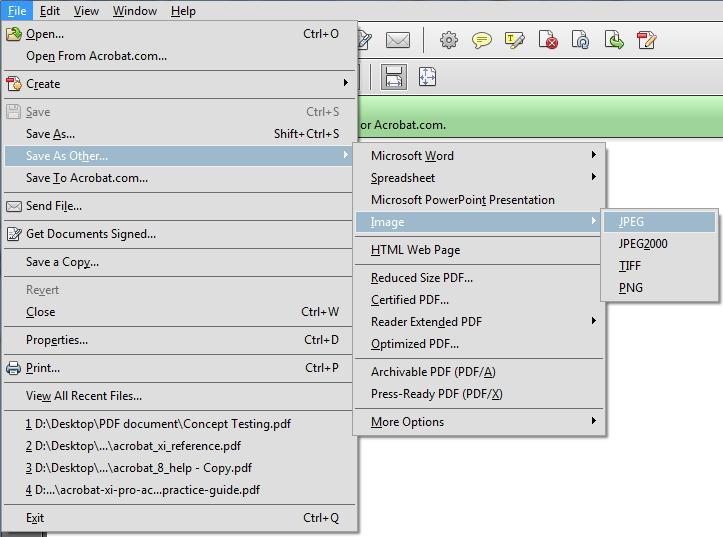The image size is (723, 537).
Task: Select the Open... menu entry
Action: coord(178,34)
